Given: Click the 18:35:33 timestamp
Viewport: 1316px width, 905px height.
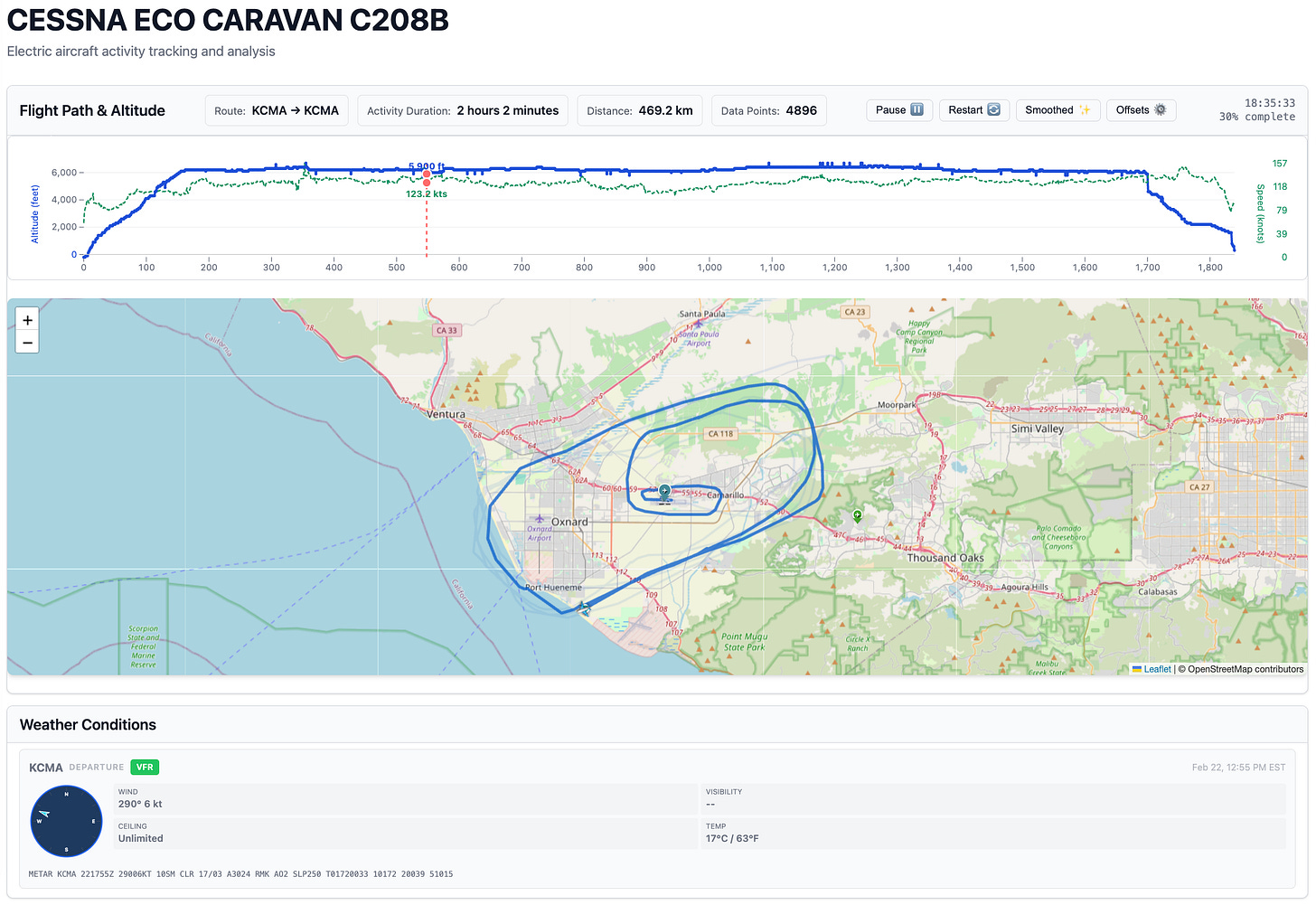Looking at the screenshot, I should [1270, 103].
